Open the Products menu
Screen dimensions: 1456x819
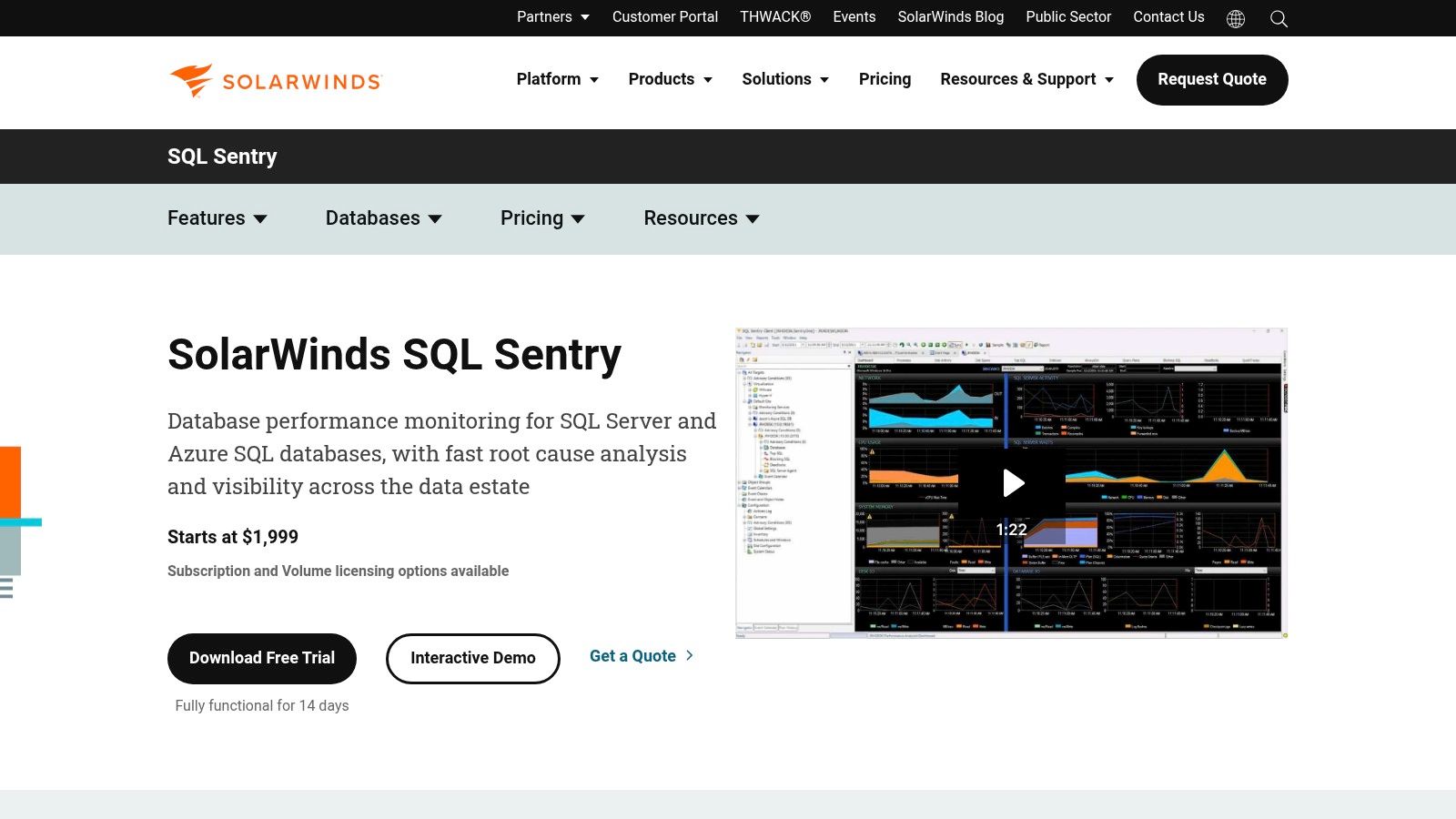click(x=670, y=79)
